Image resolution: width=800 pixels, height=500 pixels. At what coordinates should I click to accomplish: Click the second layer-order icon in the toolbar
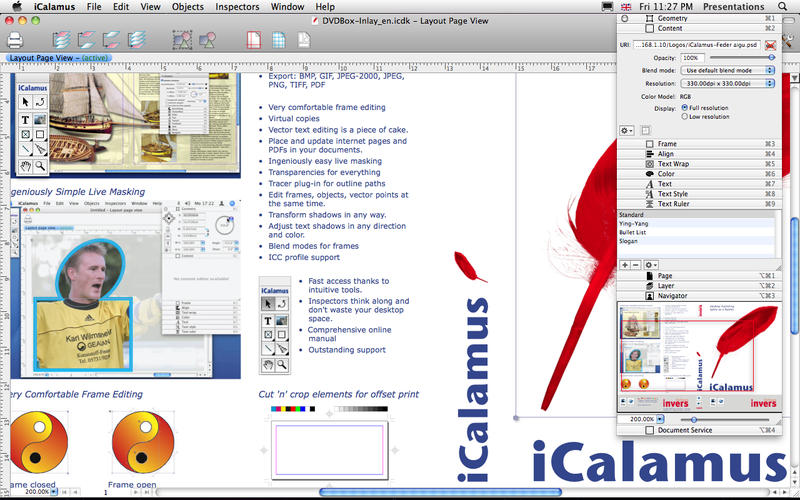click(87, 40)
